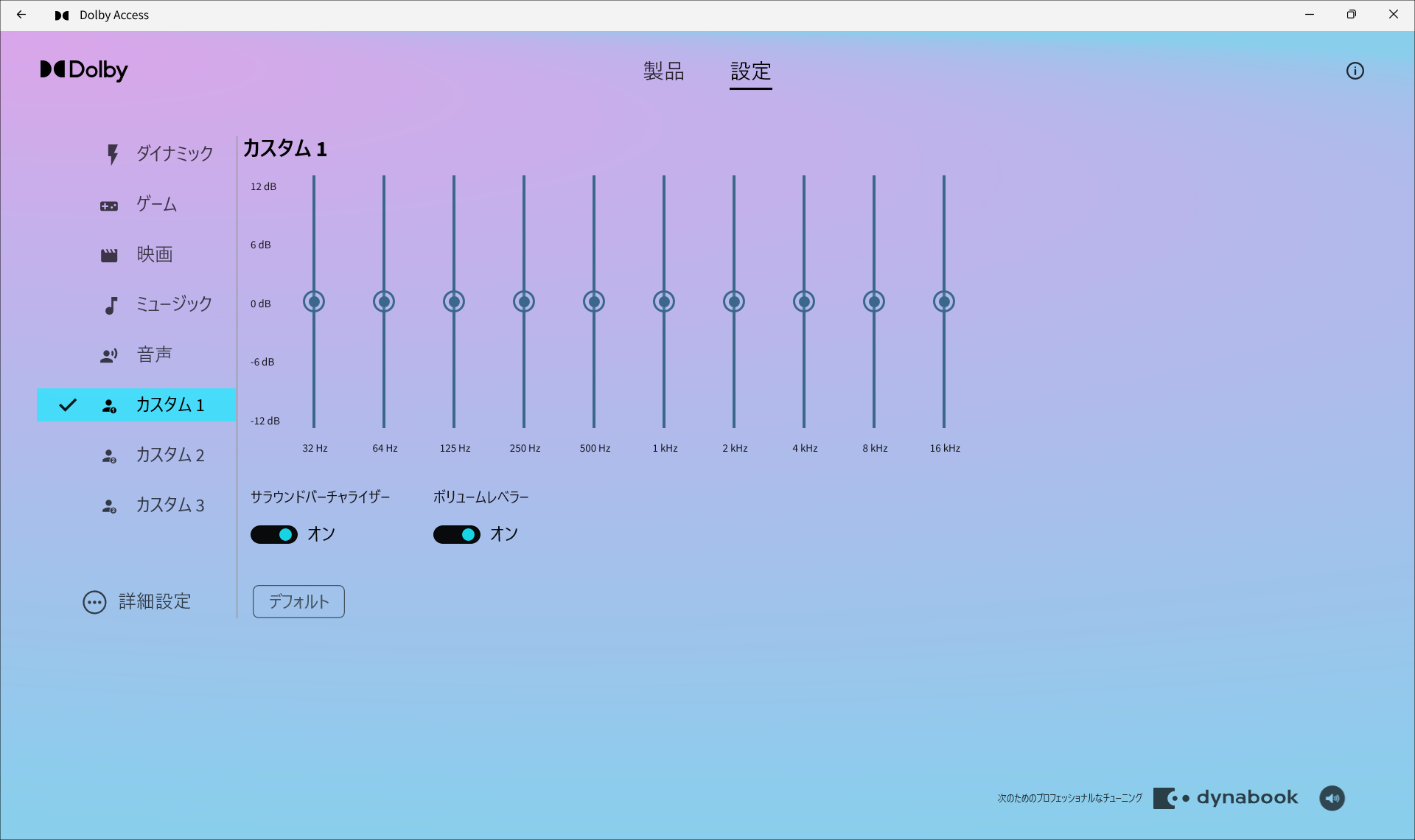The width and height of the screenshot is (1415, 840).
Task: Switch to the 製品 tab
Action: pos(664,71)
